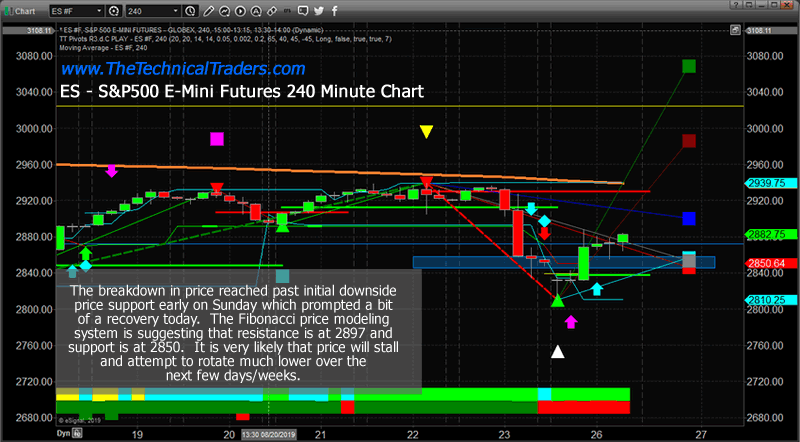This screenshot has width=800, height=442.
Task: Restore the chart window size
Action: pyautogui.click(x=774, y=5)
